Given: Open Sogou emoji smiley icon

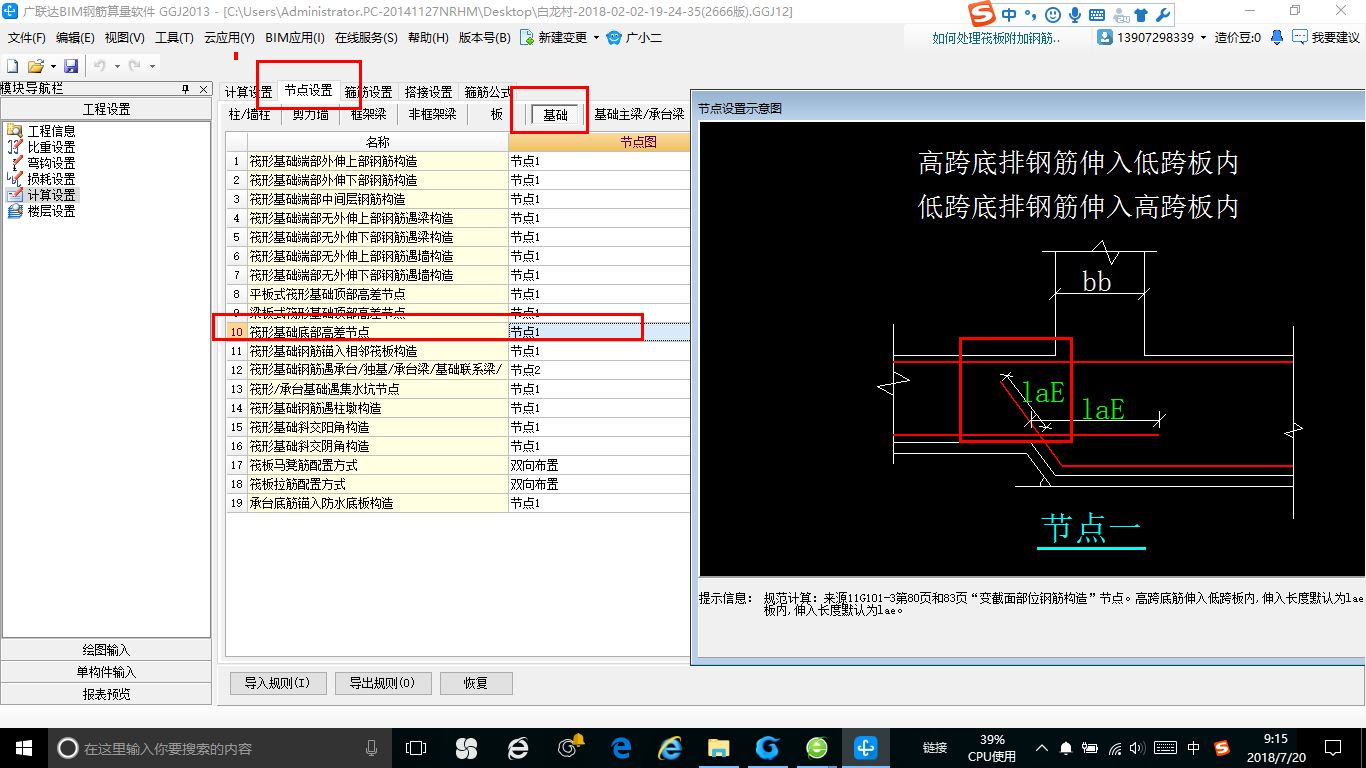Looking at the screenshot, I should click(x=1052, y=15).
